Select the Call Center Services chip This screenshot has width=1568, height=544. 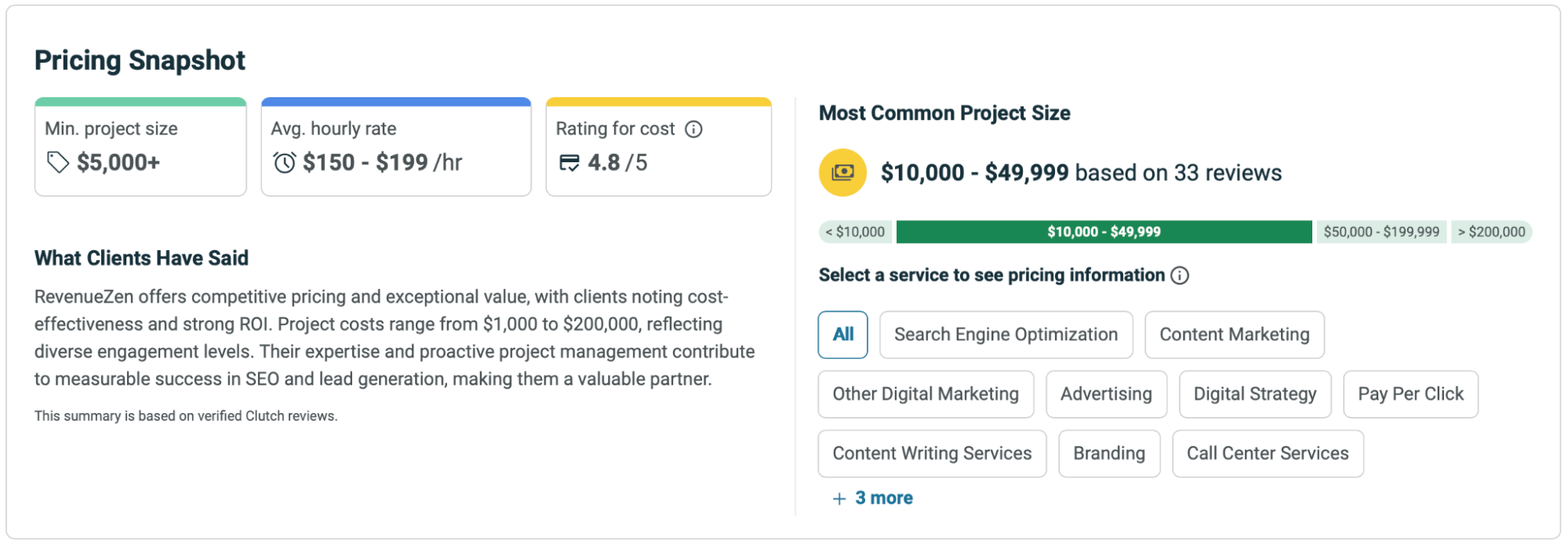(1267, 454)
